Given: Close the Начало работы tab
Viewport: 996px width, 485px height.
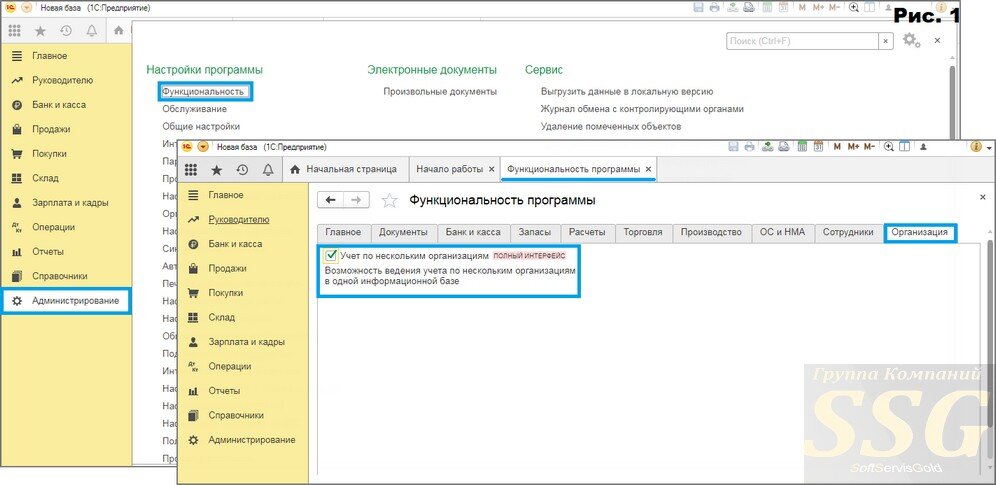Looking at the screenshot, I should (x=490, y=169).
